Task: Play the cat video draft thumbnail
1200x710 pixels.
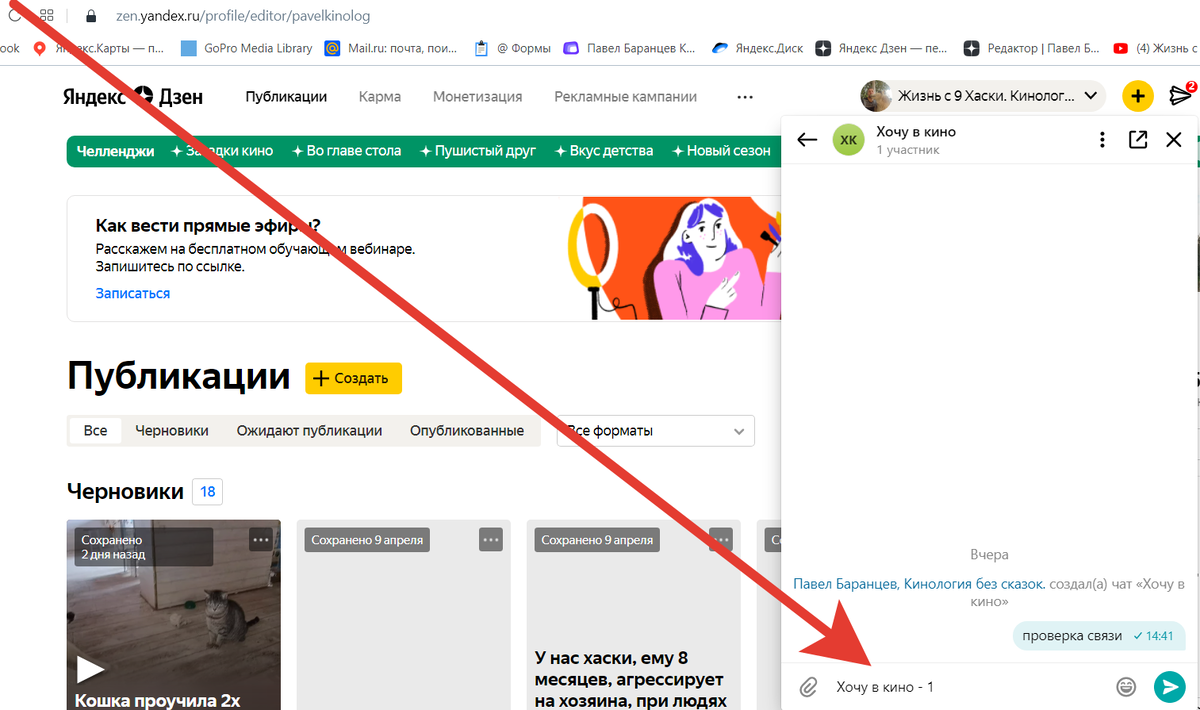Action: click(x=91, y=668)
